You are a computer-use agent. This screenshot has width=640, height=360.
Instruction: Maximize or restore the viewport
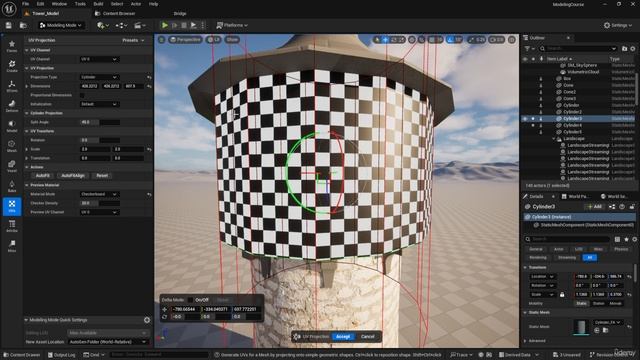click(x=511, y=40)
